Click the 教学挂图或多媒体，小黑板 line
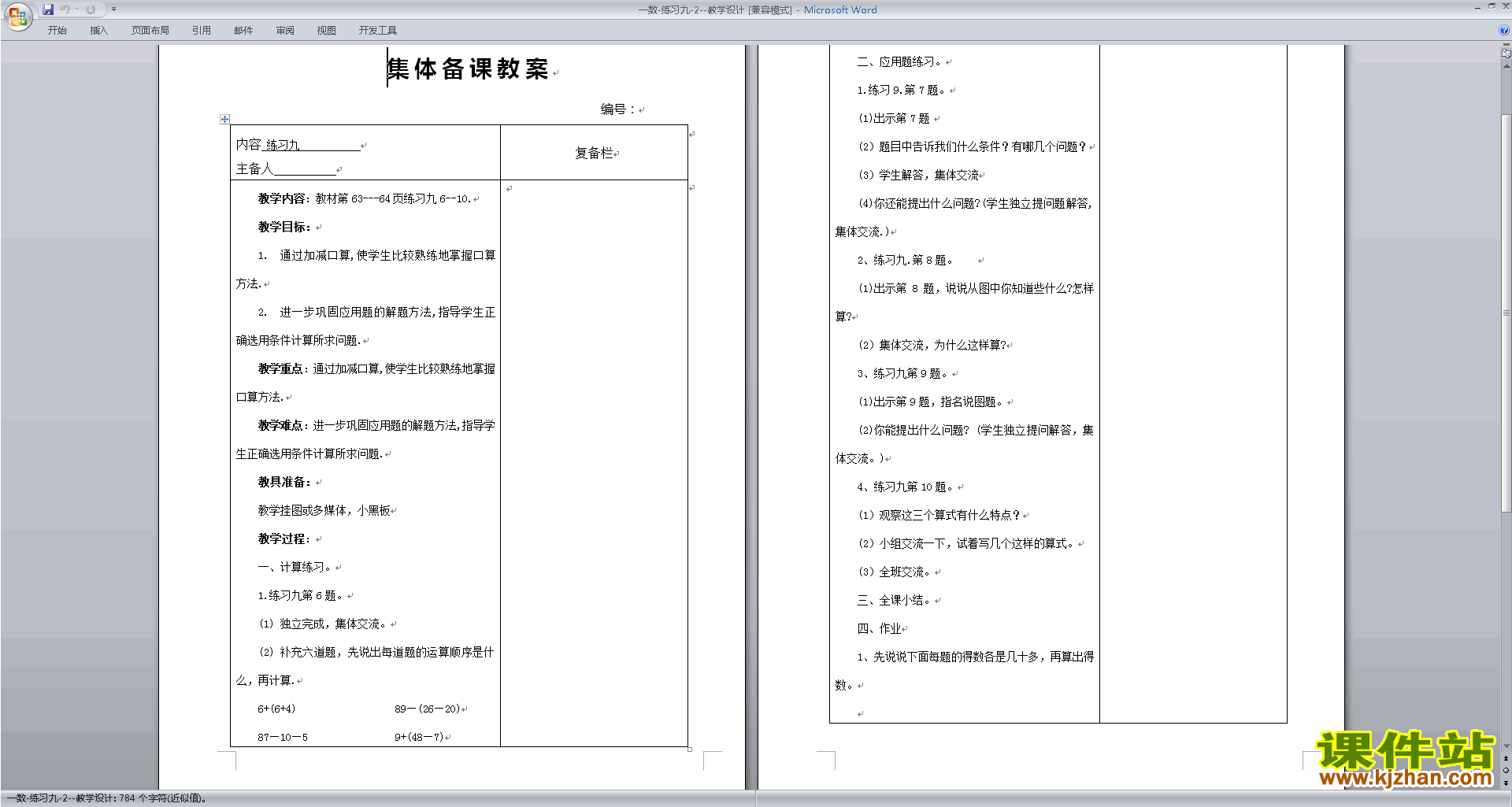Viewport: 1512px width, 807px height. (324, 510)
